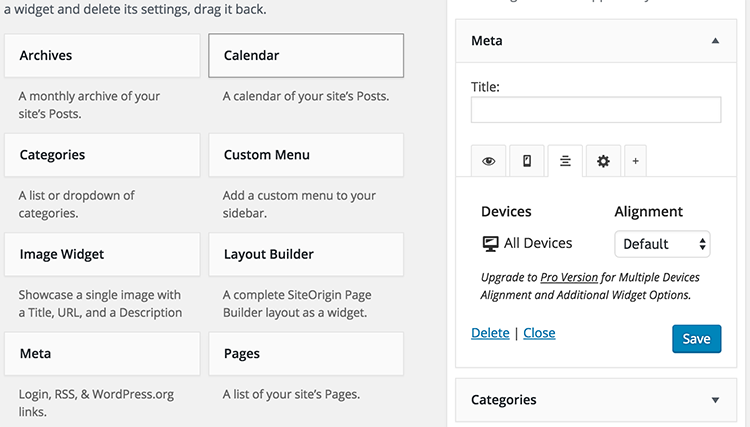Click the plus icon tab
750x427 pixels.
[635, 161]
